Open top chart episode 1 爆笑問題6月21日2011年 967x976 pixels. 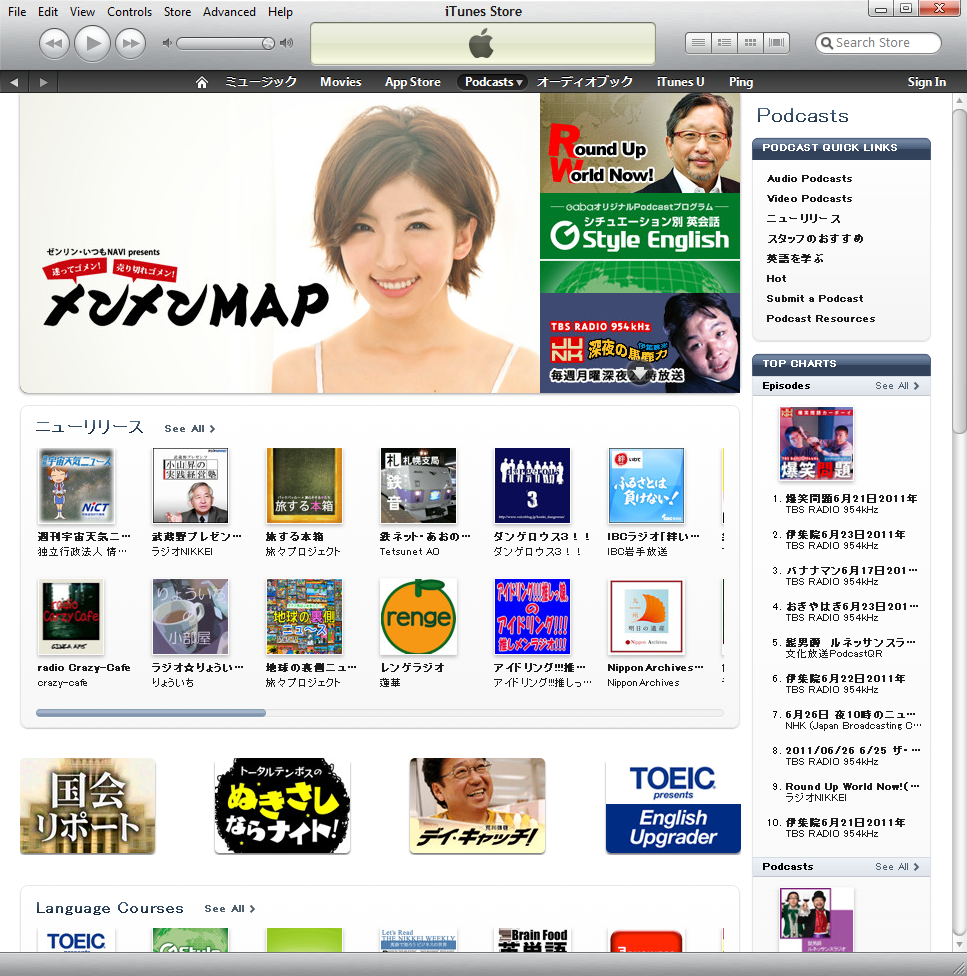851,499
